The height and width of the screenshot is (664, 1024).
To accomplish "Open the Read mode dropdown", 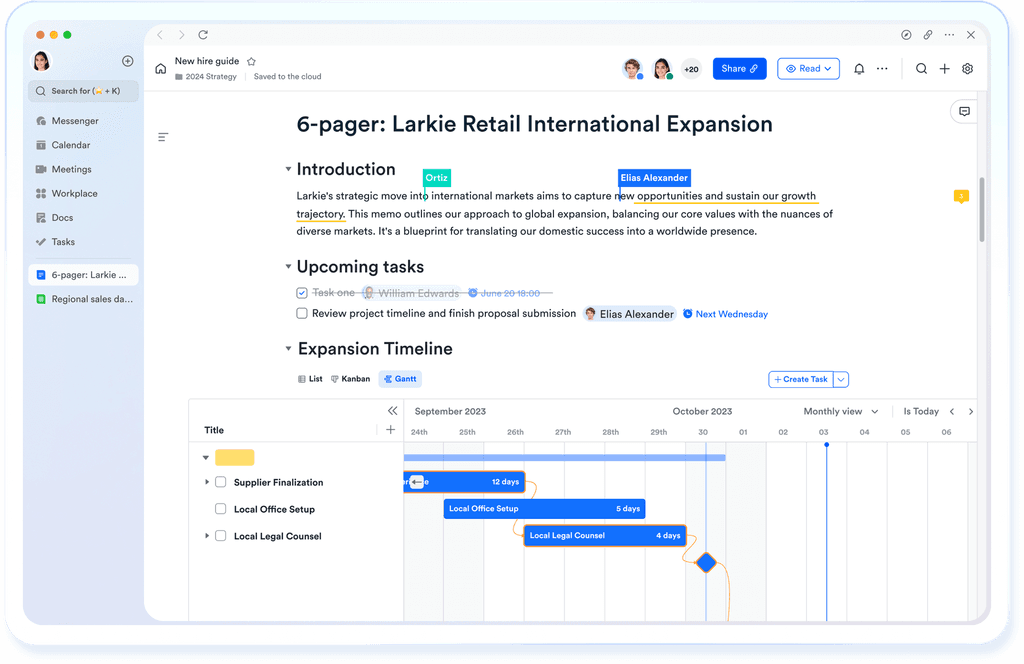I will 808,68.
